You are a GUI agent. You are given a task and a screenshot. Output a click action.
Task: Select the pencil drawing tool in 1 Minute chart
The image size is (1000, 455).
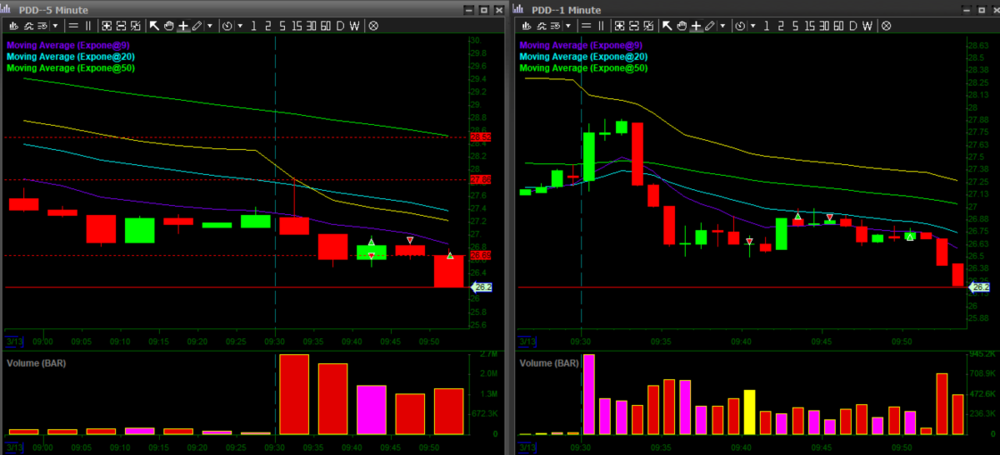click(707, 25)
